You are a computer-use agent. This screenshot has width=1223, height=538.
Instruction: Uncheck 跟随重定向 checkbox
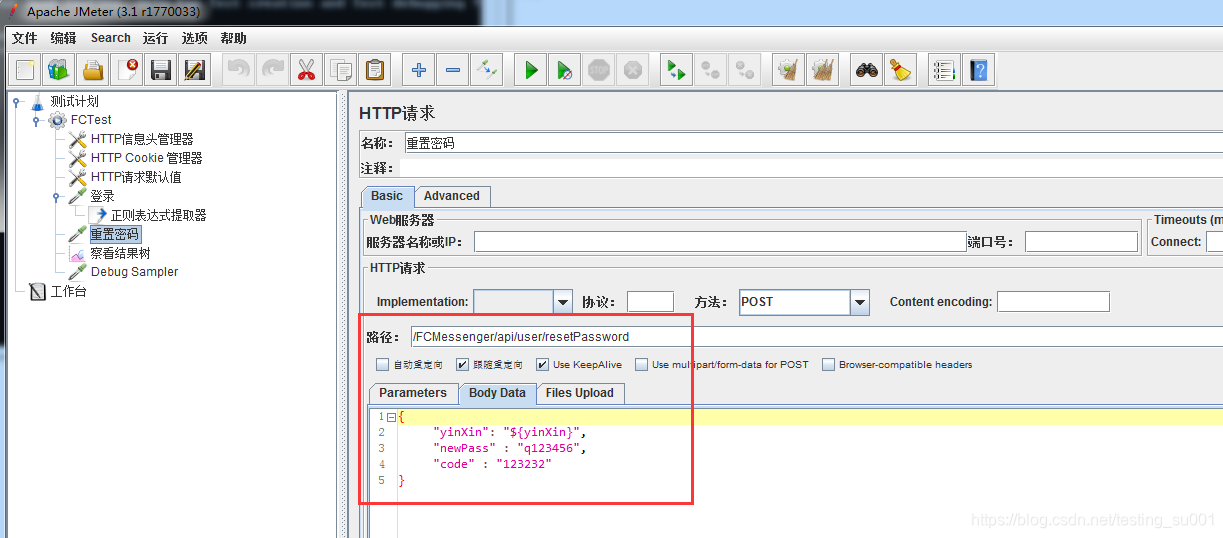click(462, 365)
